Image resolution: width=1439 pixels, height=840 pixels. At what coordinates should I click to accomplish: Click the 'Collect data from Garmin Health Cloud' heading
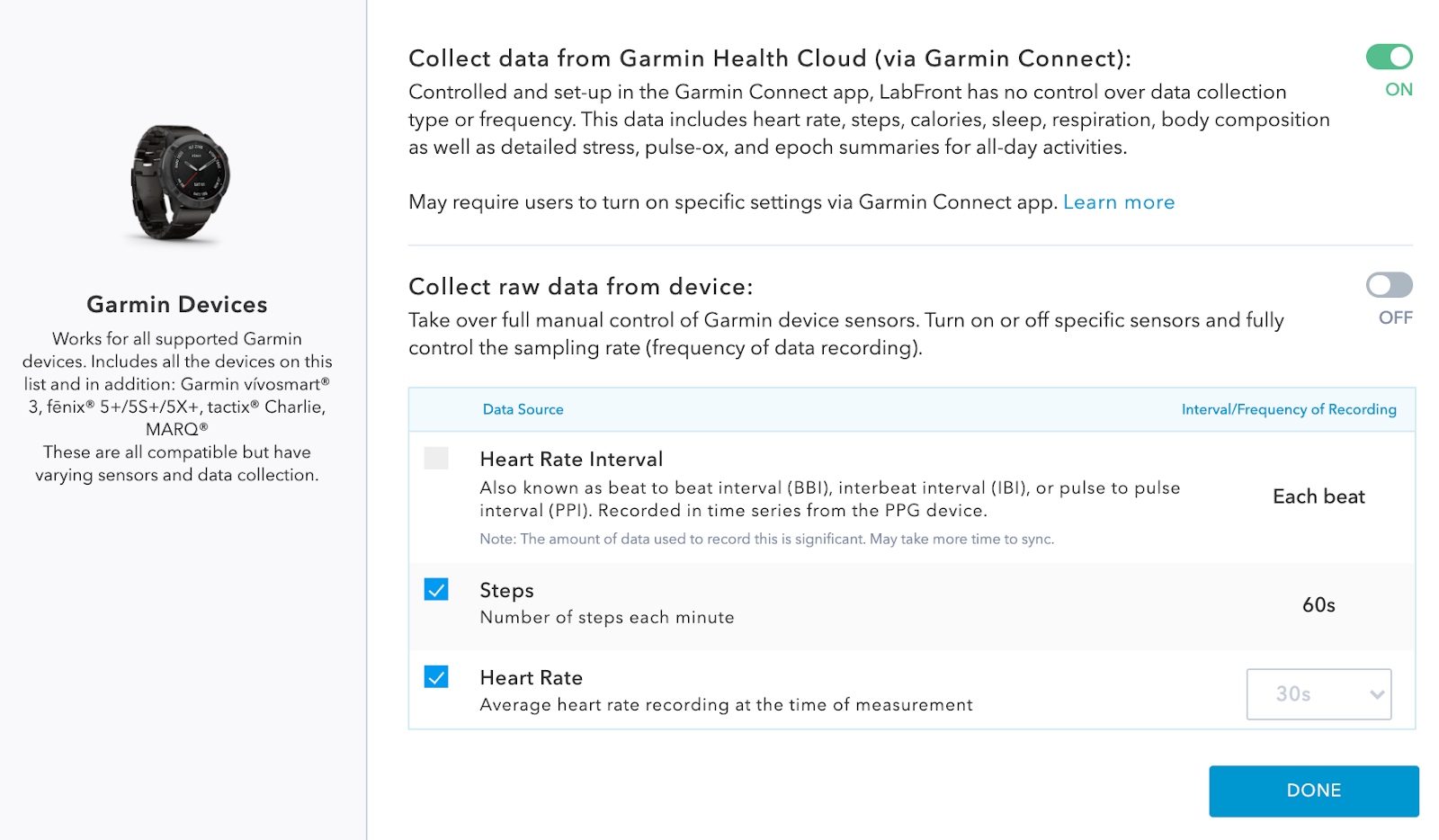pos(770,58)
